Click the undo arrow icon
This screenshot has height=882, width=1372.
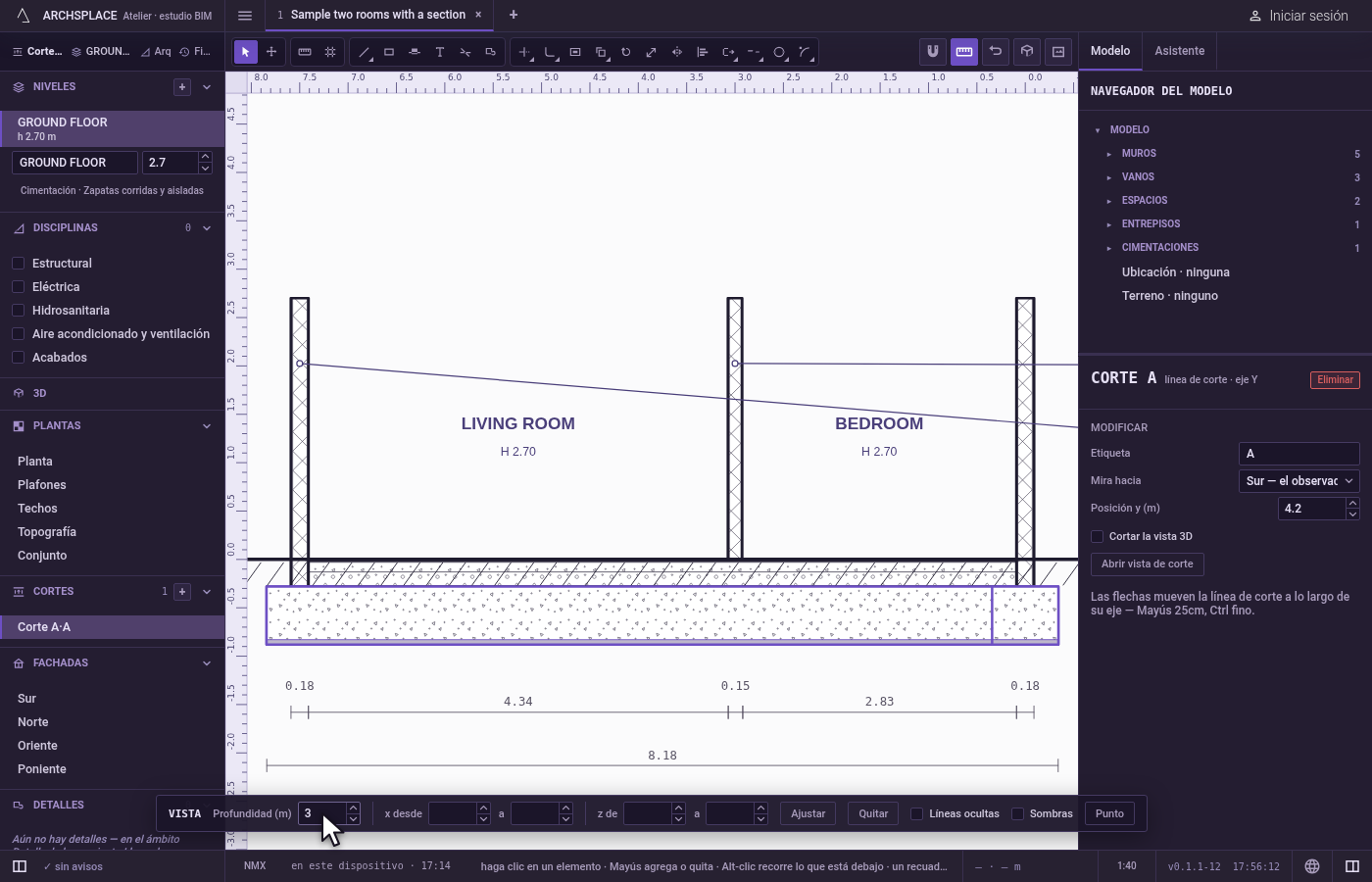pyautogui.click(x=996, y=52)
